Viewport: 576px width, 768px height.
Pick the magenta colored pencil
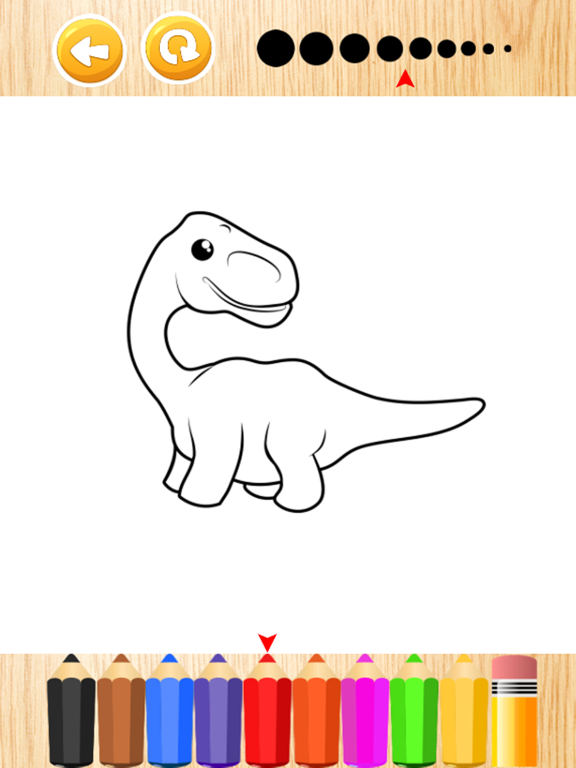365,711
